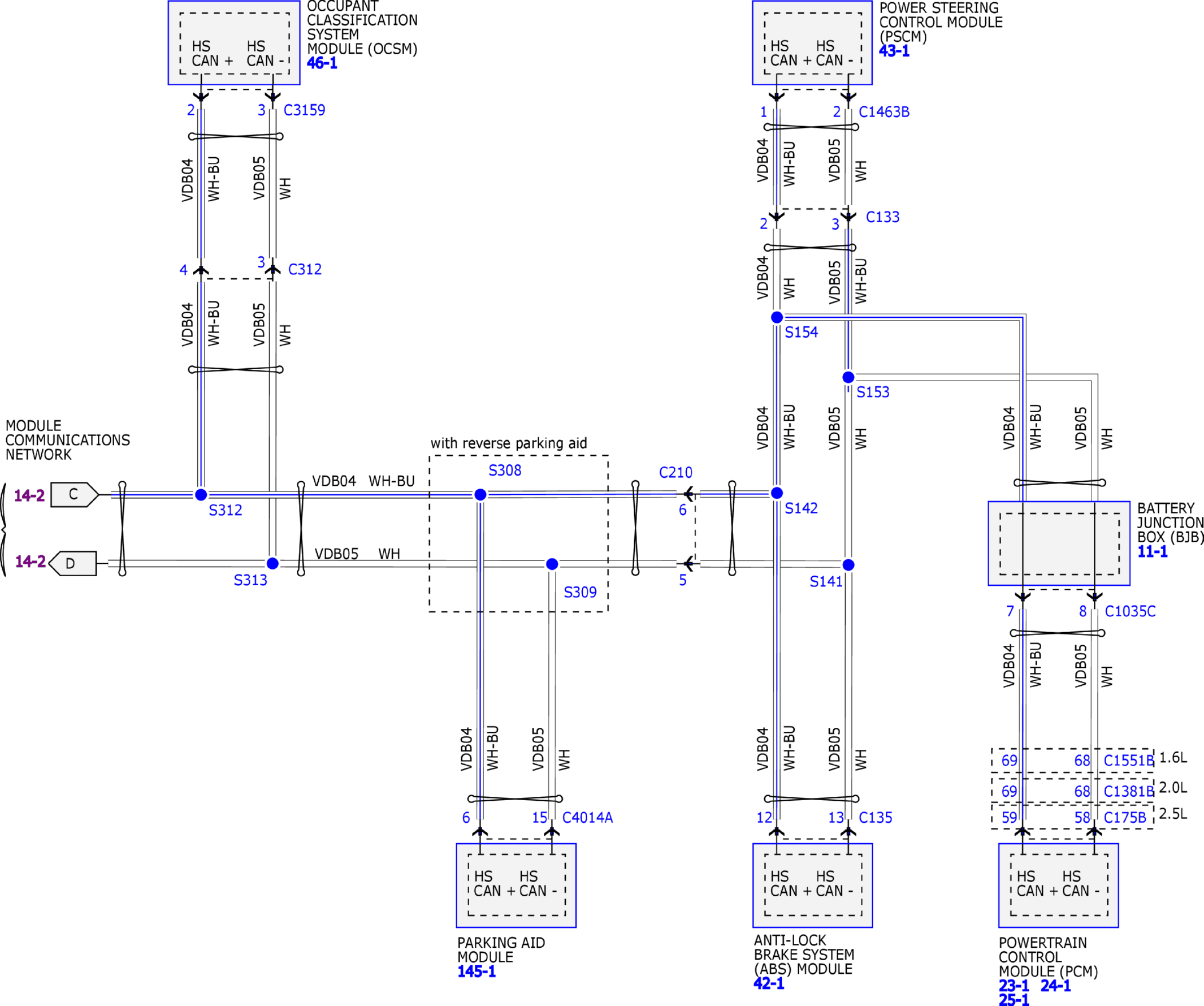
Task: Click the C210 connector label
Action: [x=675, y=473]
